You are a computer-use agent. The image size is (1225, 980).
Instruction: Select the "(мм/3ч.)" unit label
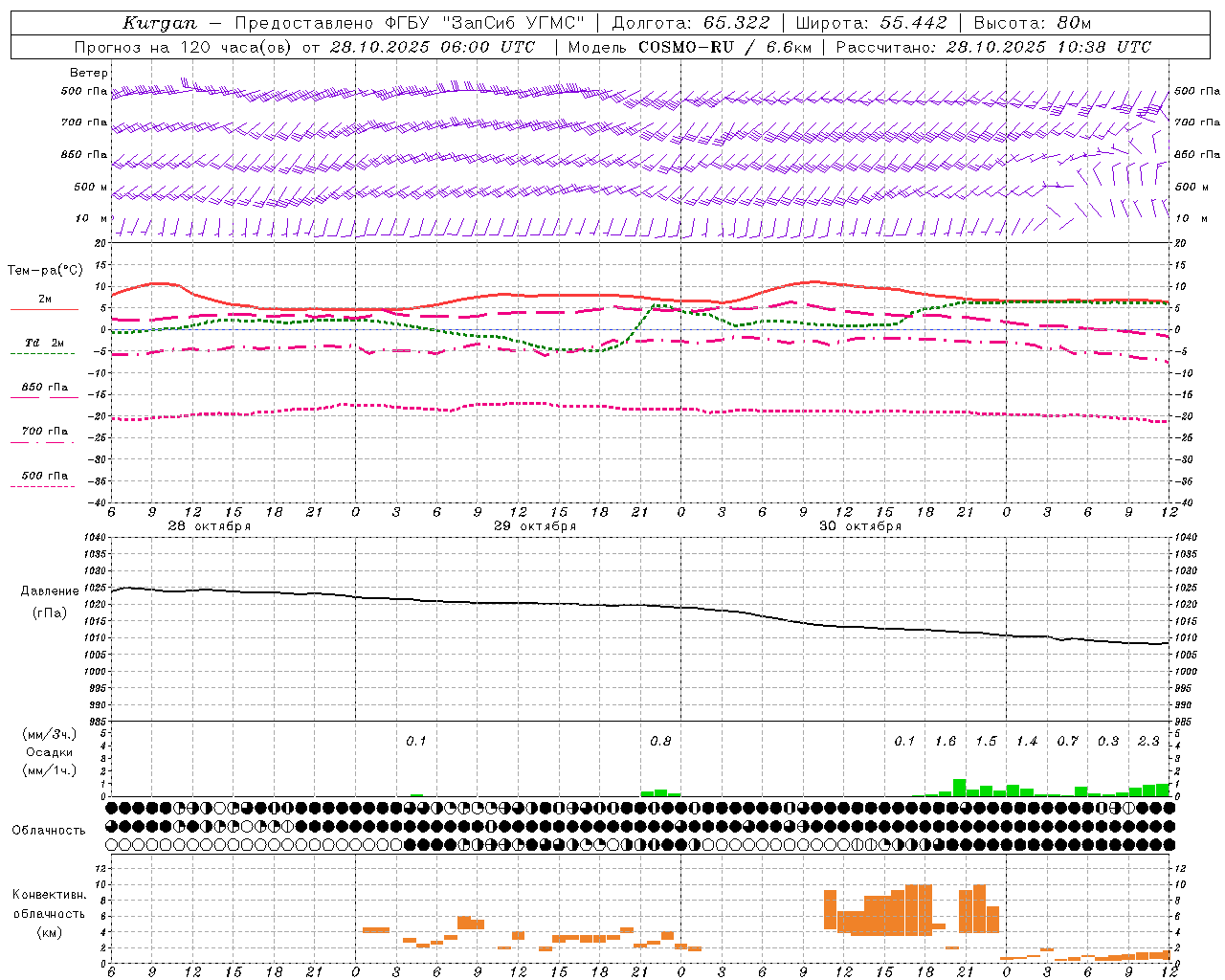click(50, 734)
